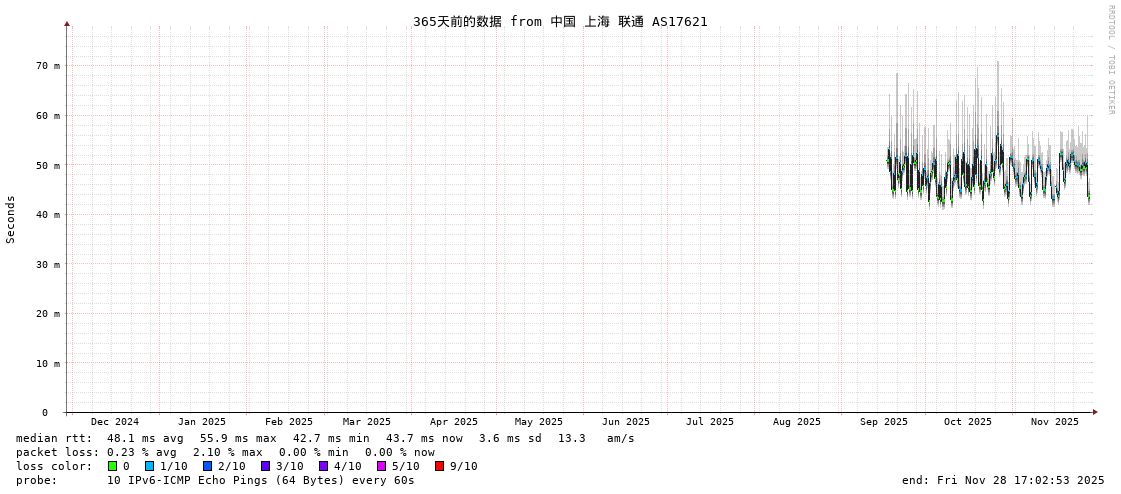Image resolution: width=1121 pixels, height=494 pixels.
Task: Click the RRDTOOL / TOBI OETIKER watermark
Action: click(x=1110, y=59)
